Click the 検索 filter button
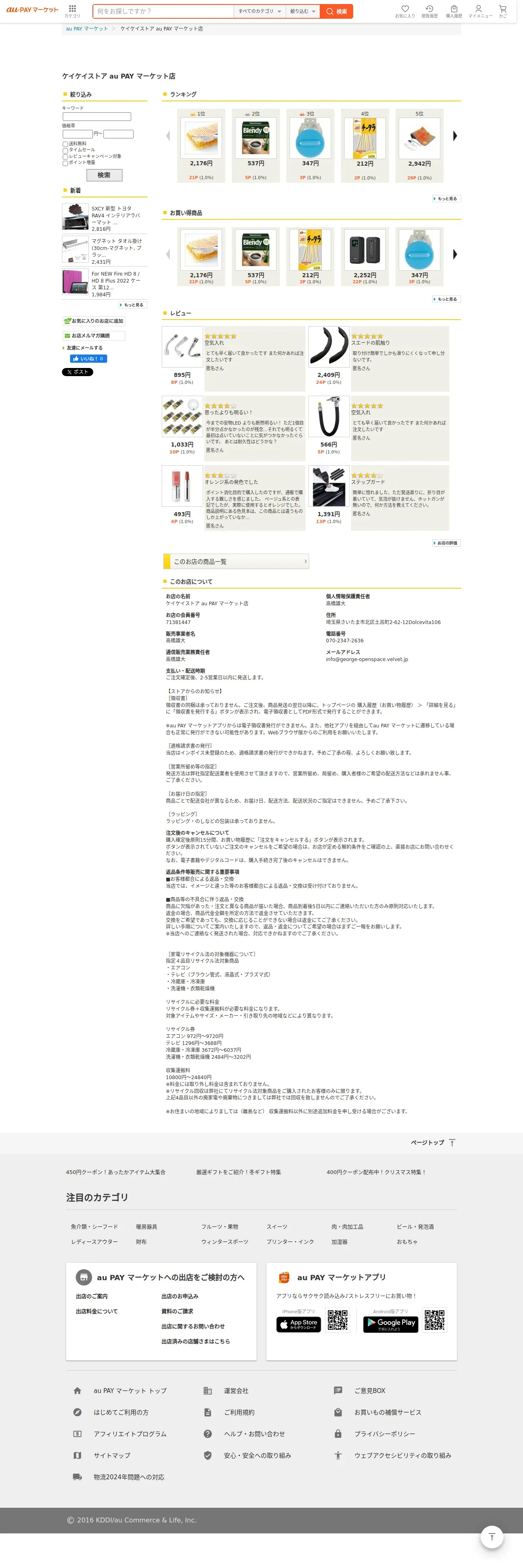 click(104, 175)
